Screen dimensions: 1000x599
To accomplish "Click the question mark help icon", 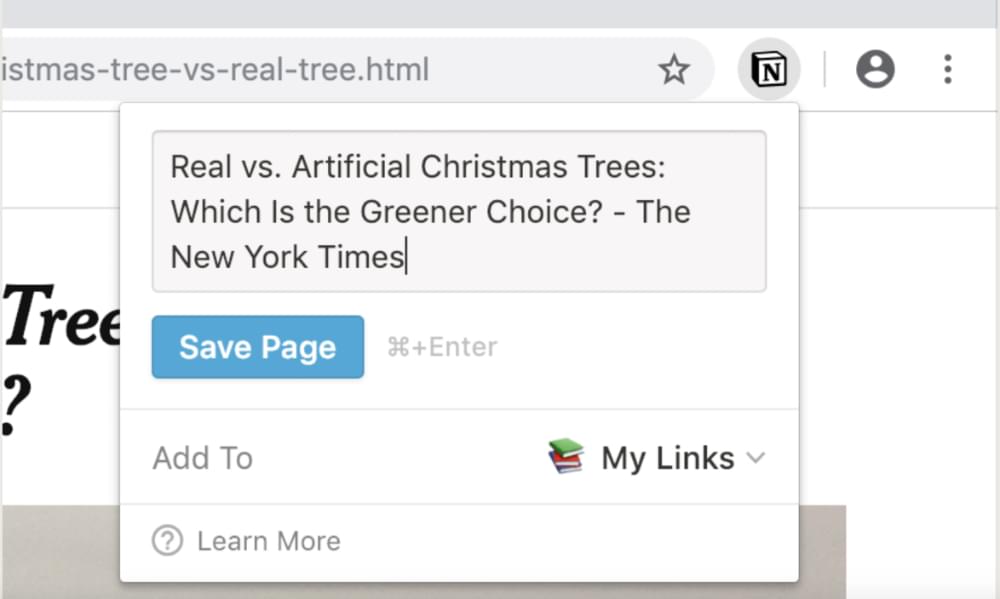I will click(167, 541).
